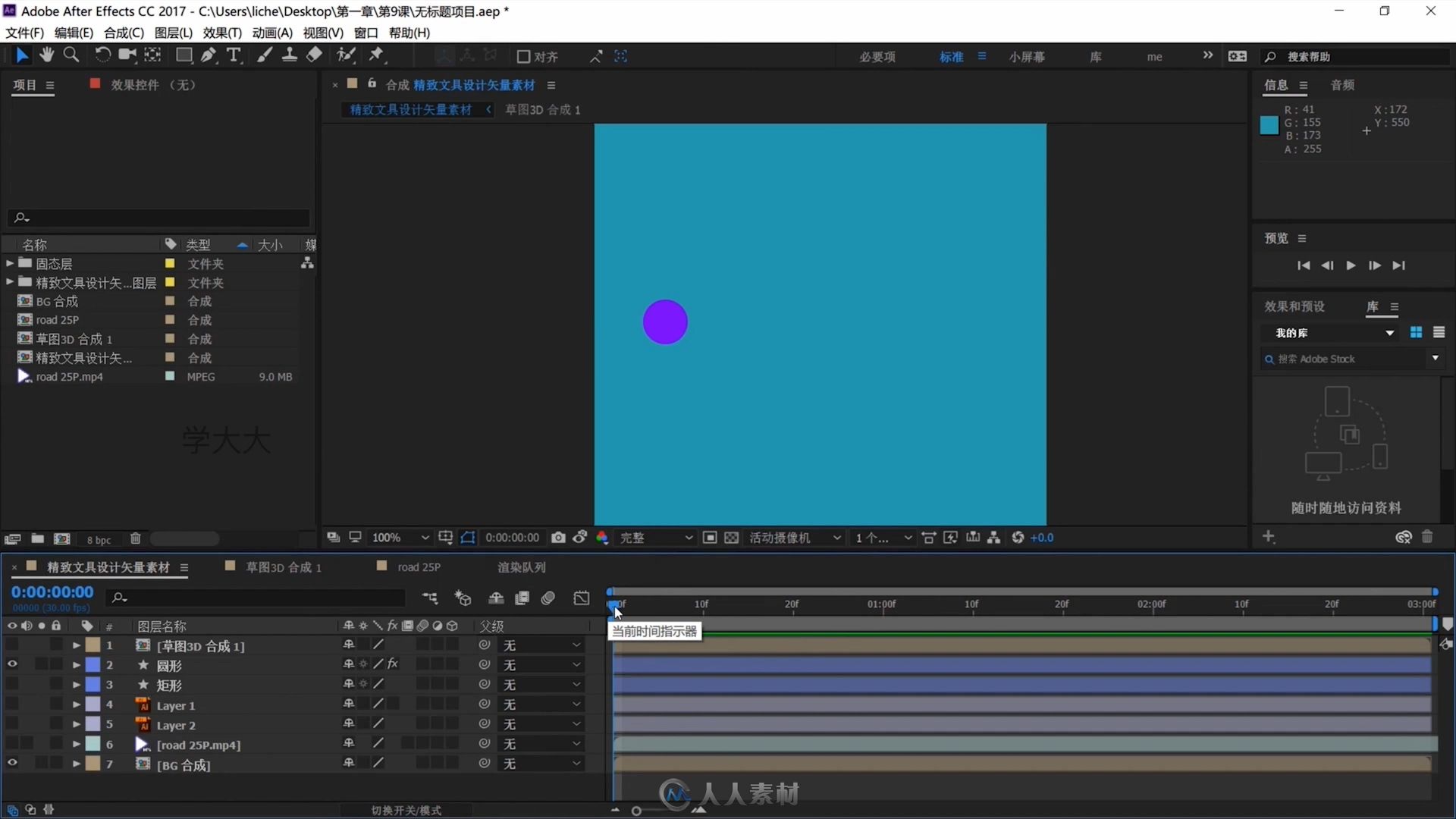Select the Rectangle shape tool

(184, 55)
